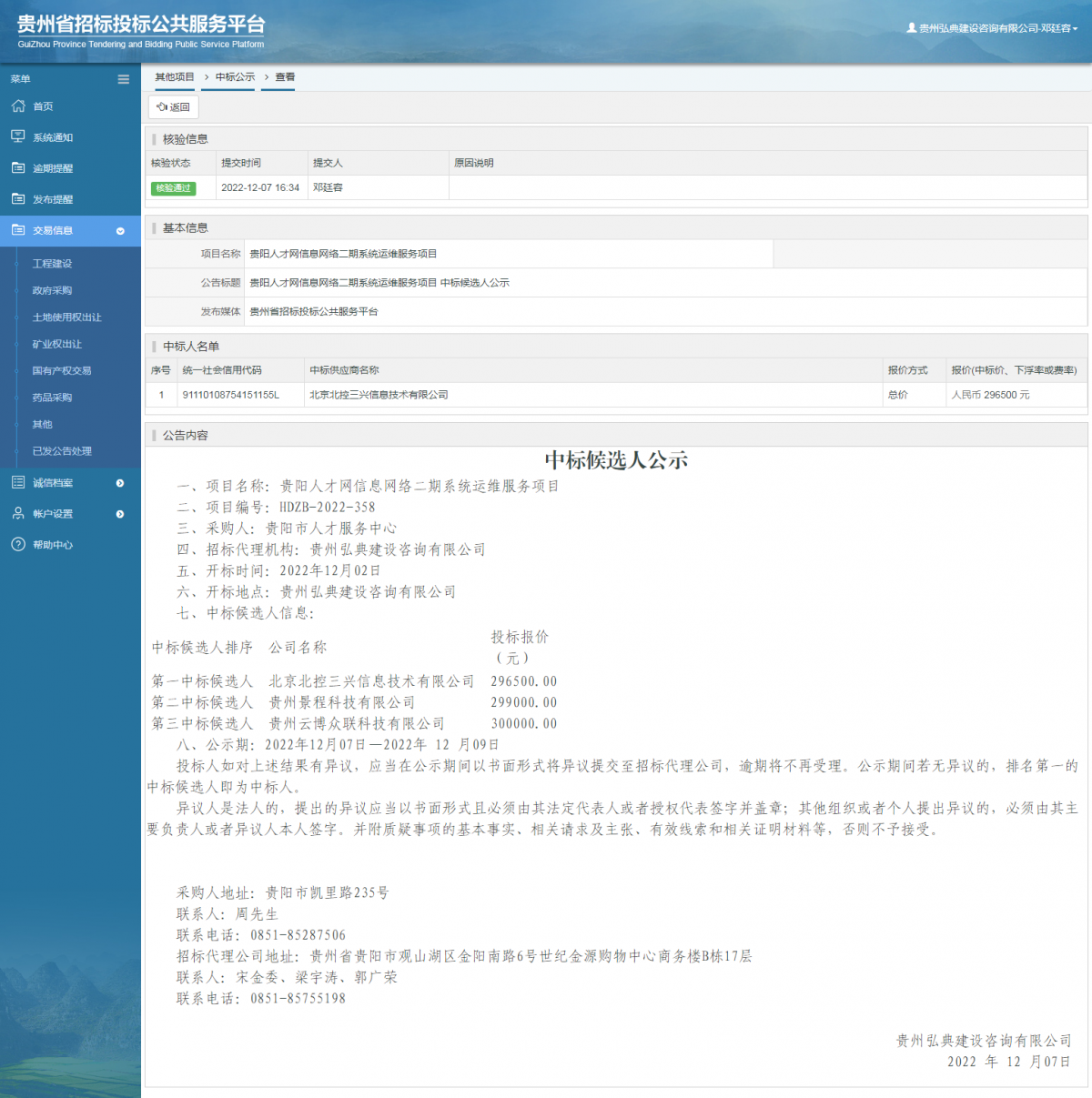
Task: Click the person icon beside 帐户设置
Action: tap(18, 513)
